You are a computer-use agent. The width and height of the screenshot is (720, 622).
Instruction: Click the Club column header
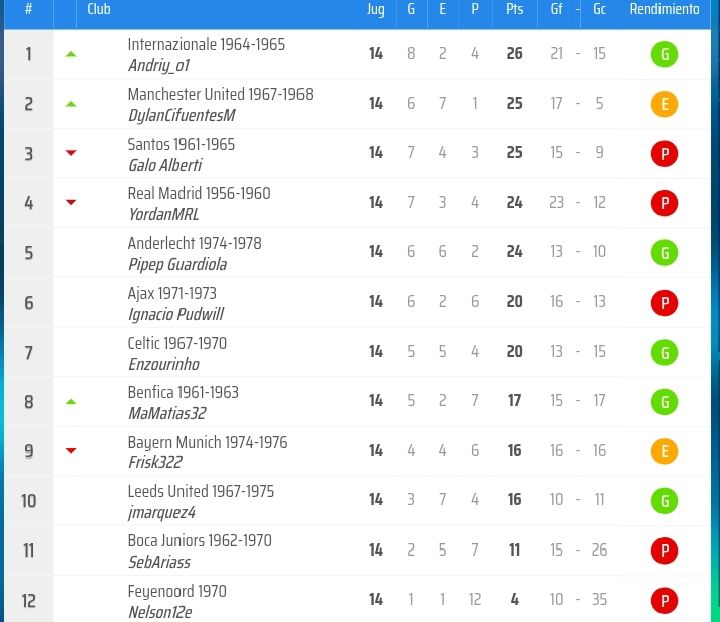click(x=99, y=9)
